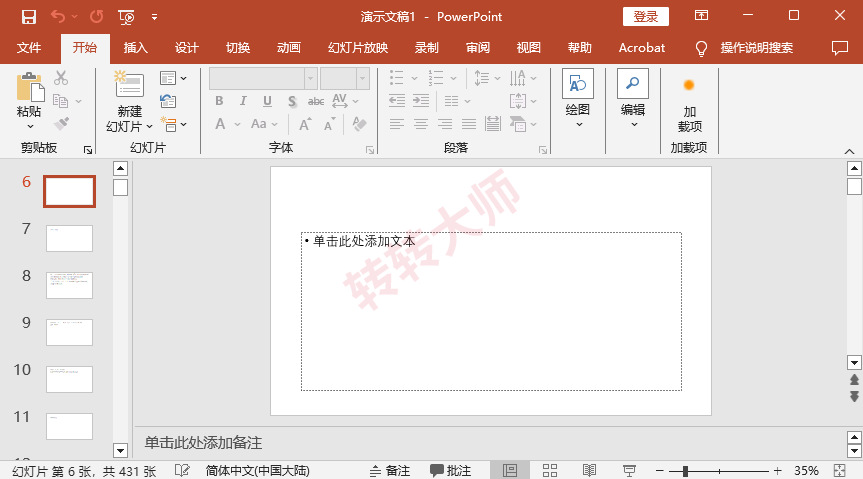Increase list indent level icon
This screenshot has width=863, height=479.
coord(421,101)
